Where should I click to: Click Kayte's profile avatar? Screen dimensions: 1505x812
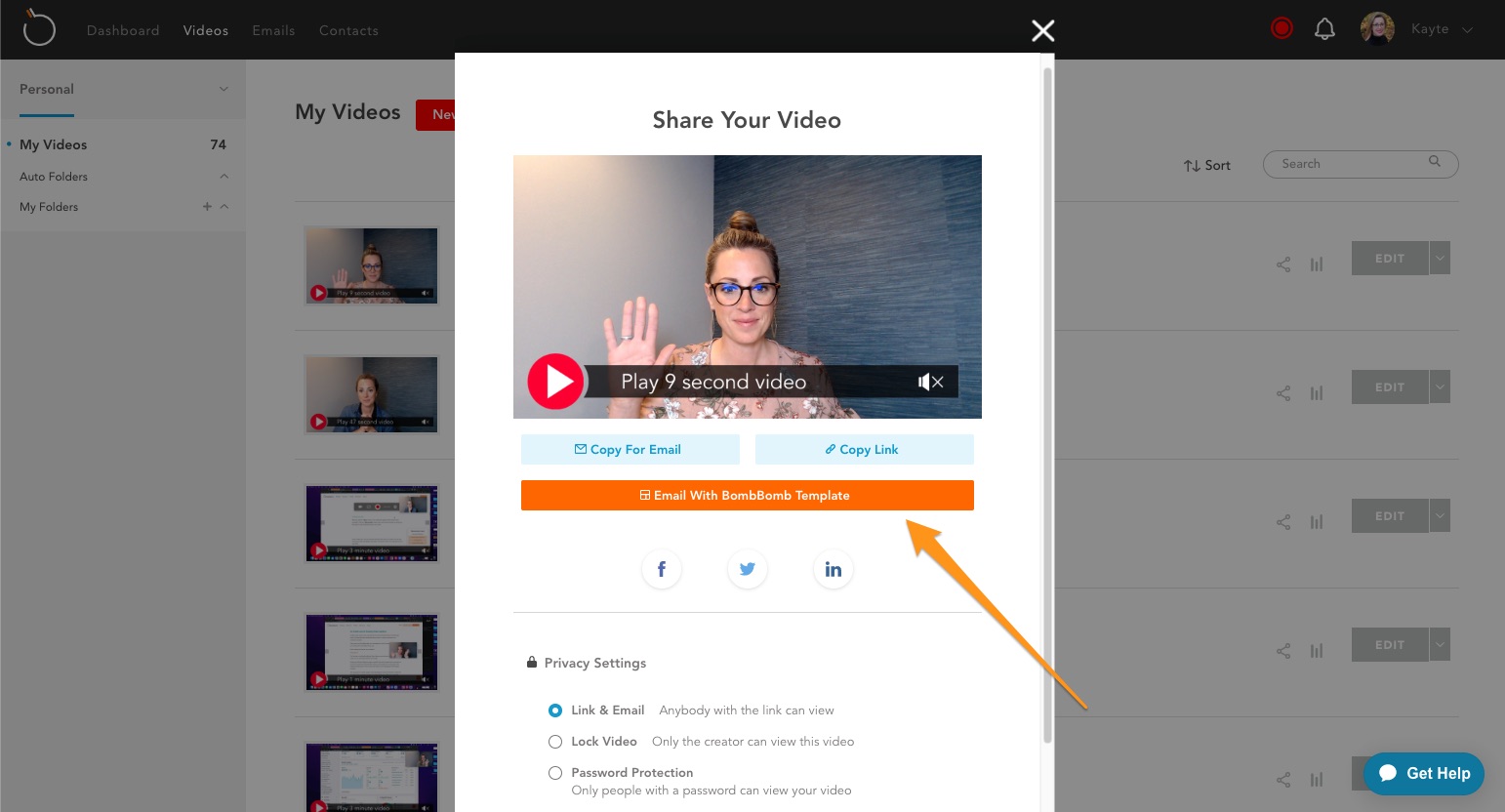tap(1377, 29)
